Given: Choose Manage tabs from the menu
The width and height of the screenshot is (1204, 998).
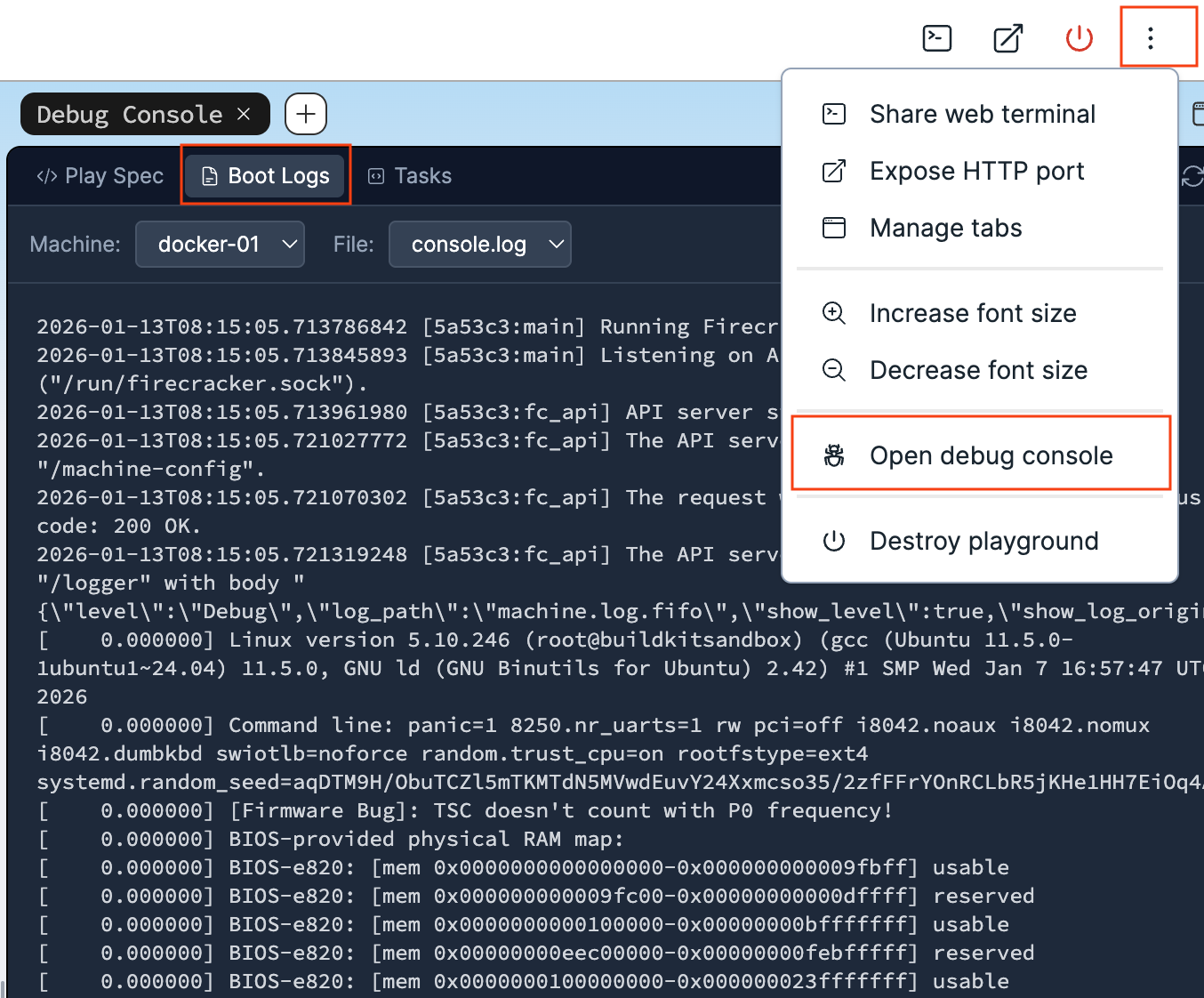Looking at the screenshot, I should 945,228.
